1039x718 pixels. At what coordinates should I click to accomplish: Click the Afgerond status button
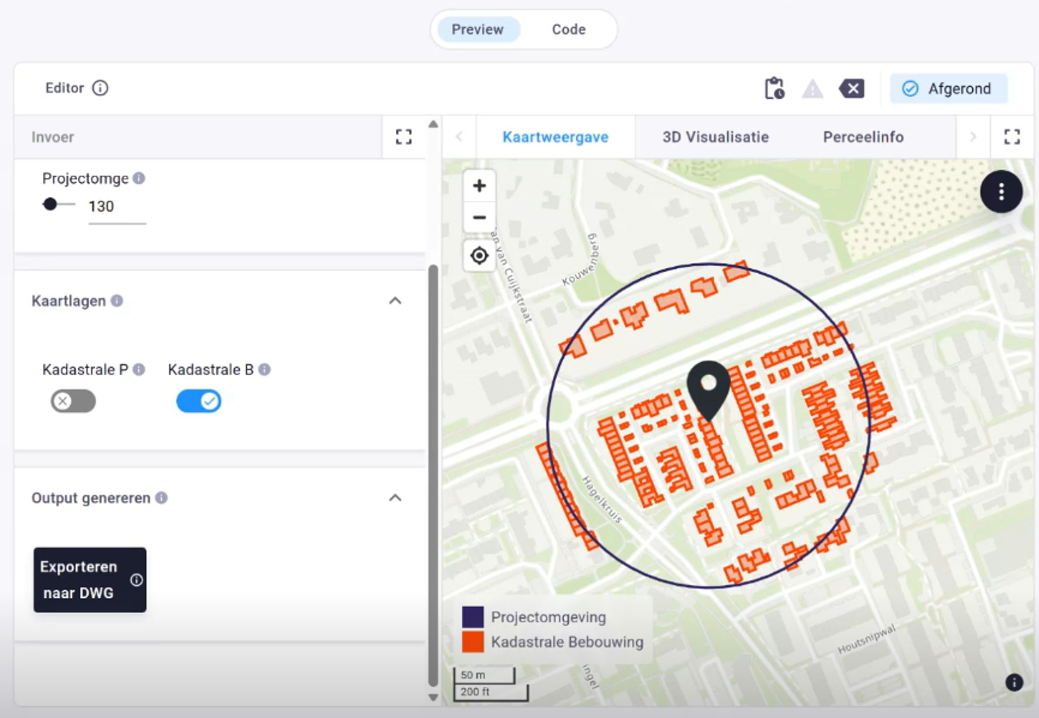(948, 89)
